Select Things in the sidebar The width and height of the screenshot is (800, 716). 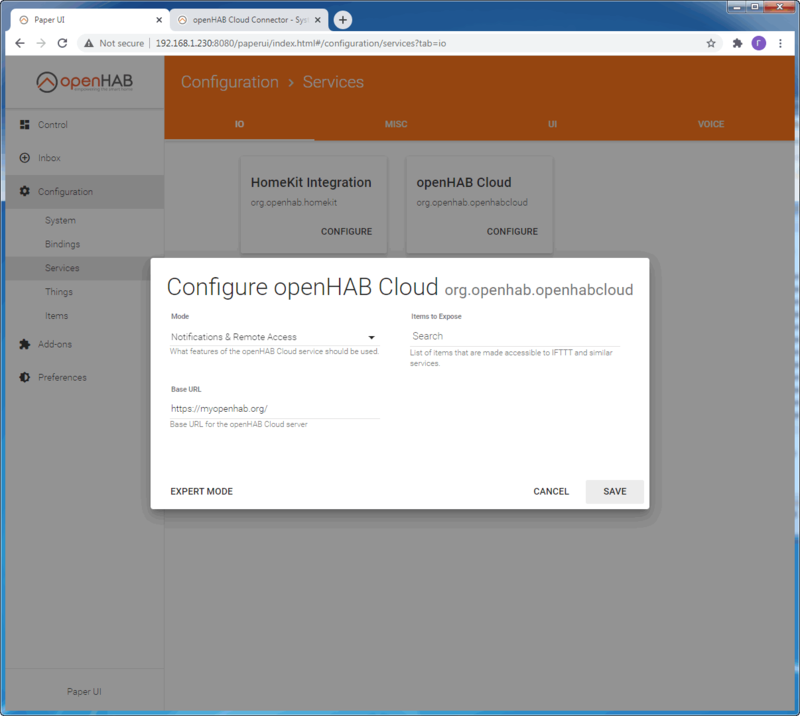coord(59,292)
